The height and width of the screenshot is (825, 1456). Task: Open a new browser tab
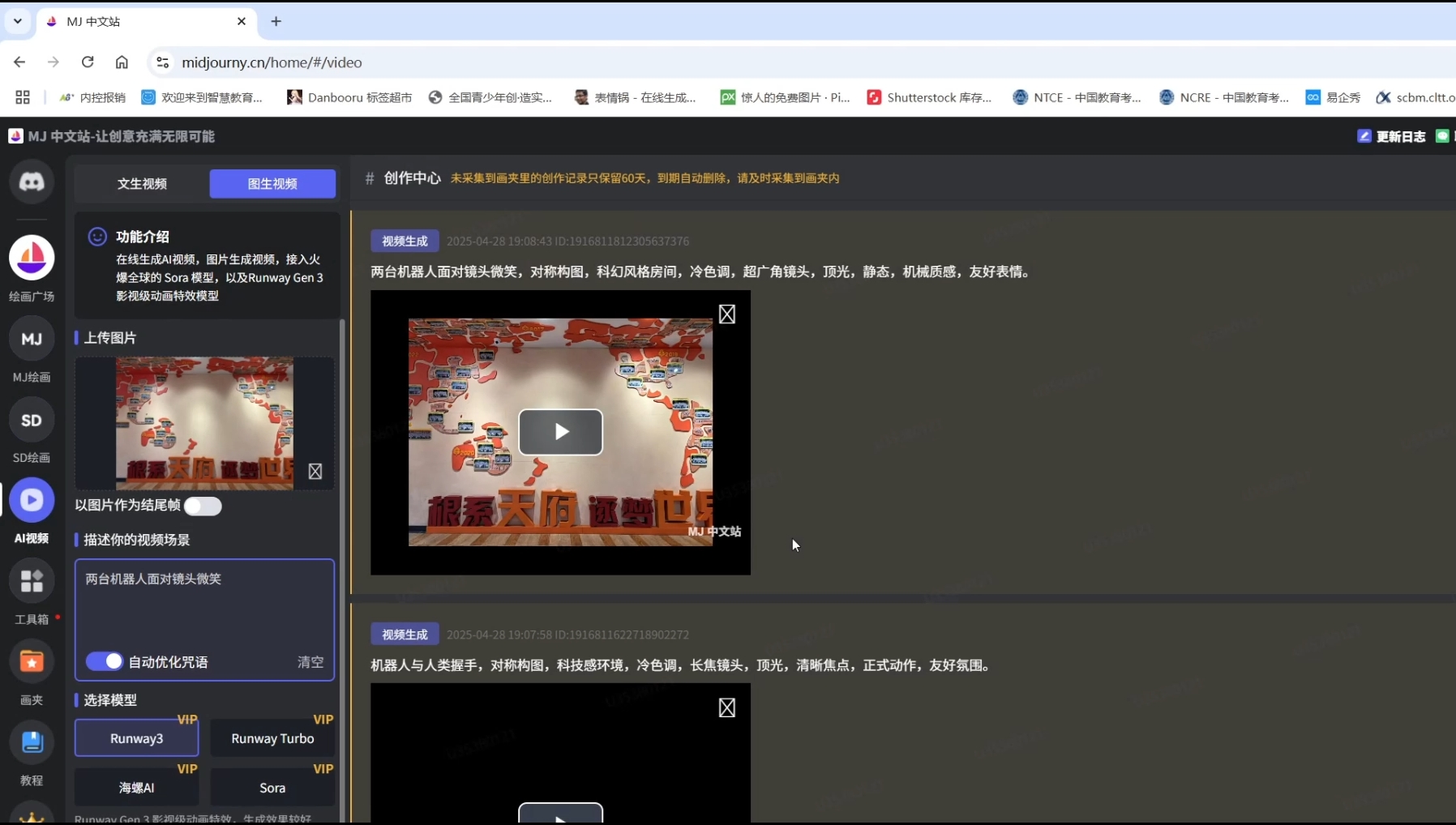276,22
